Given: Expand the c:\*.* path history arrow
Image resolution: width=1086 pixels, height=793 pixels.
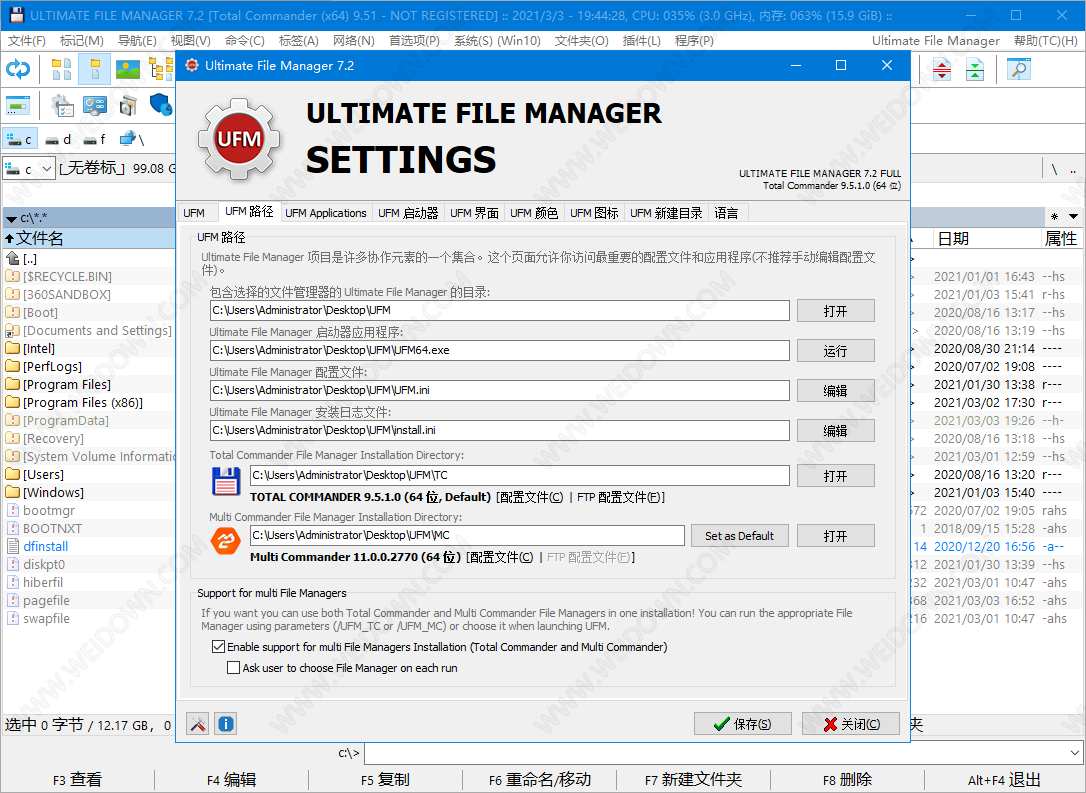Looking at the screenshot, I should click(x=11, y=219).
